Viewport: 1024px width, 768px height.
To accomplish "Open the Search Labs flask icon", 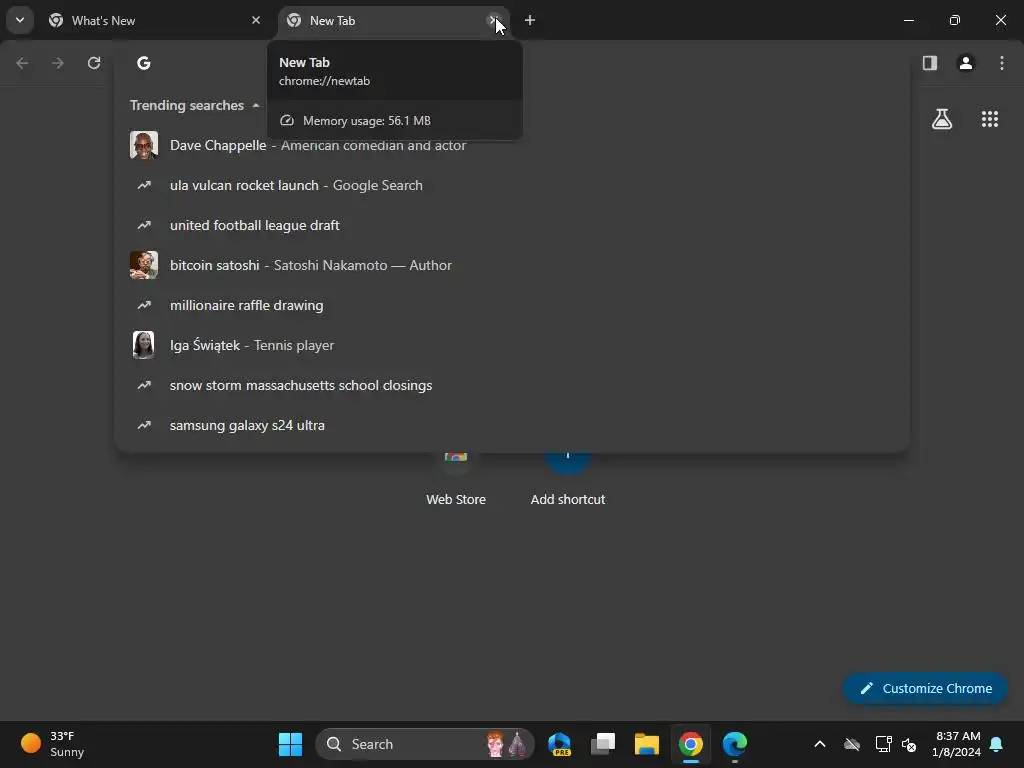I will (x=942, y=119).
